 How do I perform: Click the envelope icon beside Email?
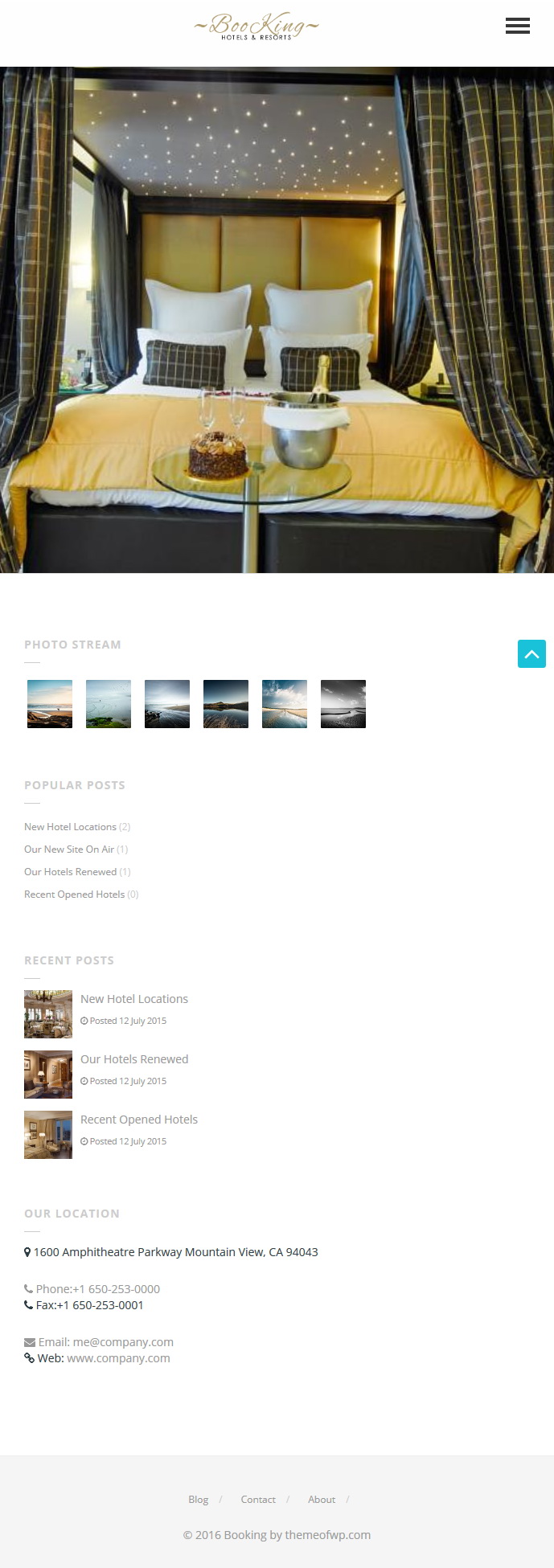point(30,1342)
